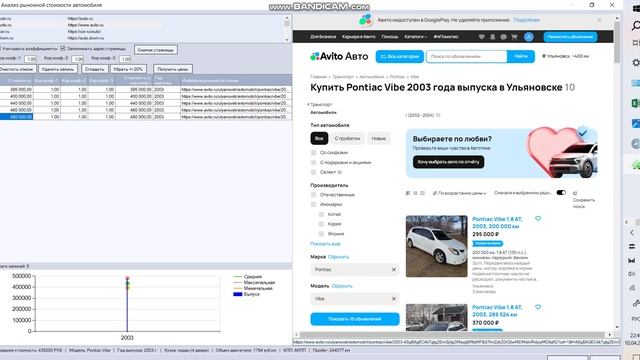Open the Avito user profile avatar
This screenshot has width=640, height=360.
[x=529, y=37]
